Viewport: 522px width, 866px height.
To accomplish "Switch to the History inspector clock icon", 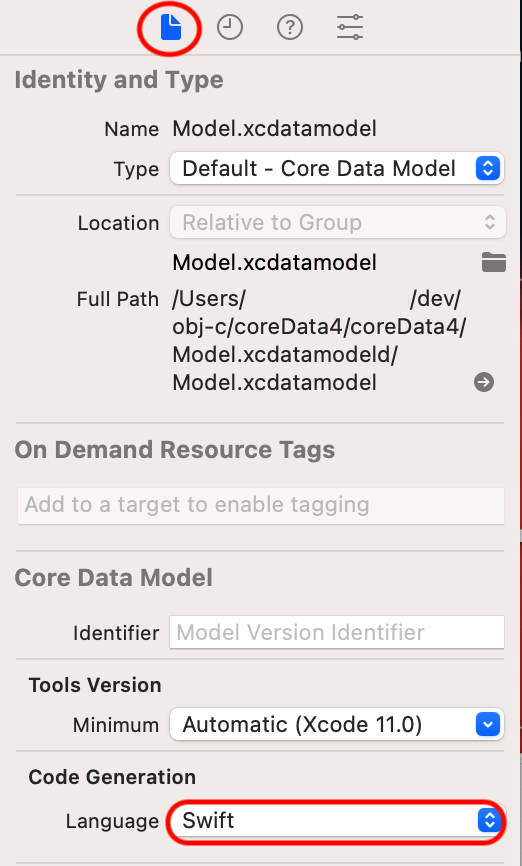I will coord(230,27).
